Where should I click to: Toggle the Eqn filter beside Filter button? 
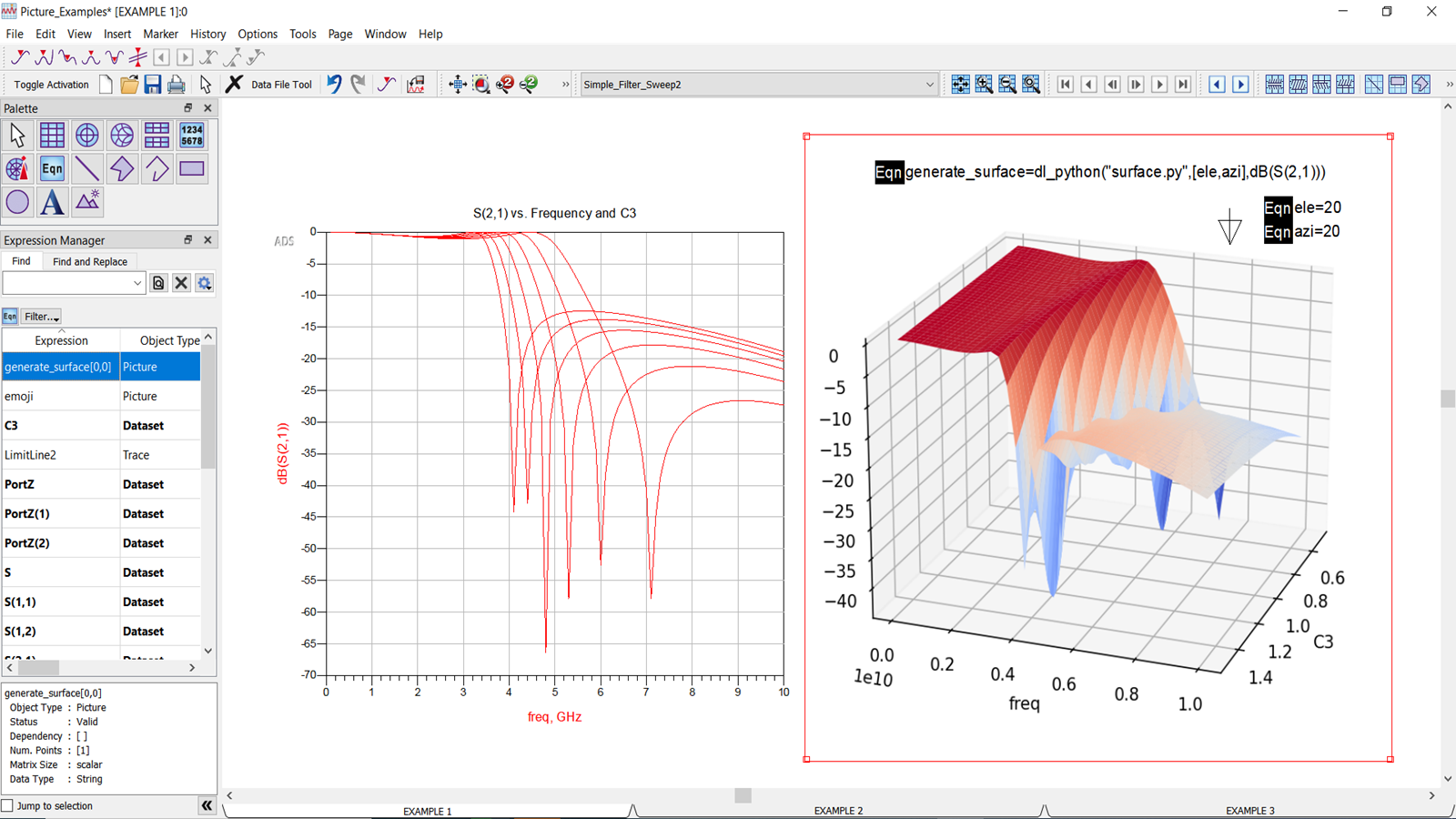click(9, 316)
